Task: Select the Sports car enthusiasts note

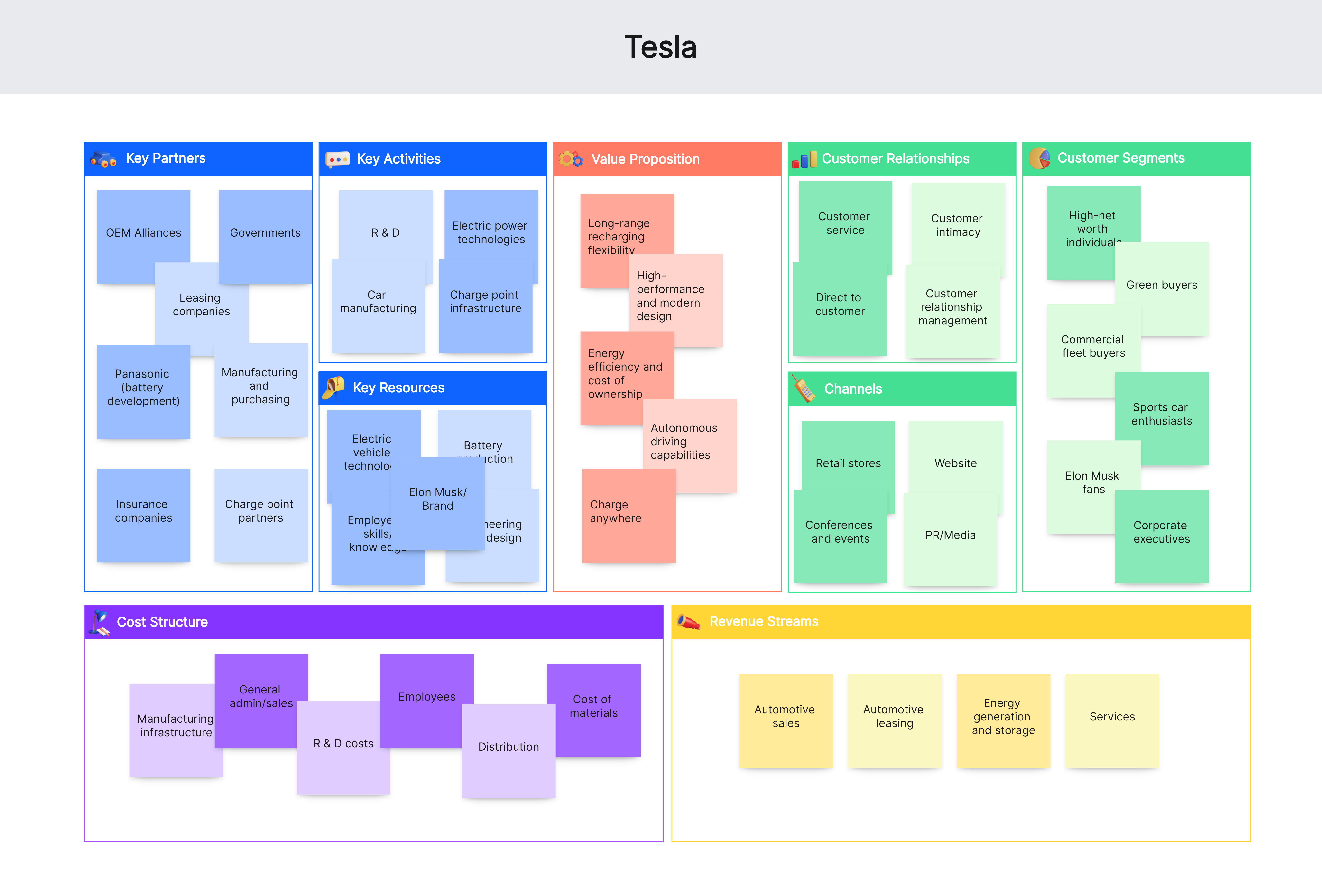Action: pyautogui.click(x=1162, y=419)
